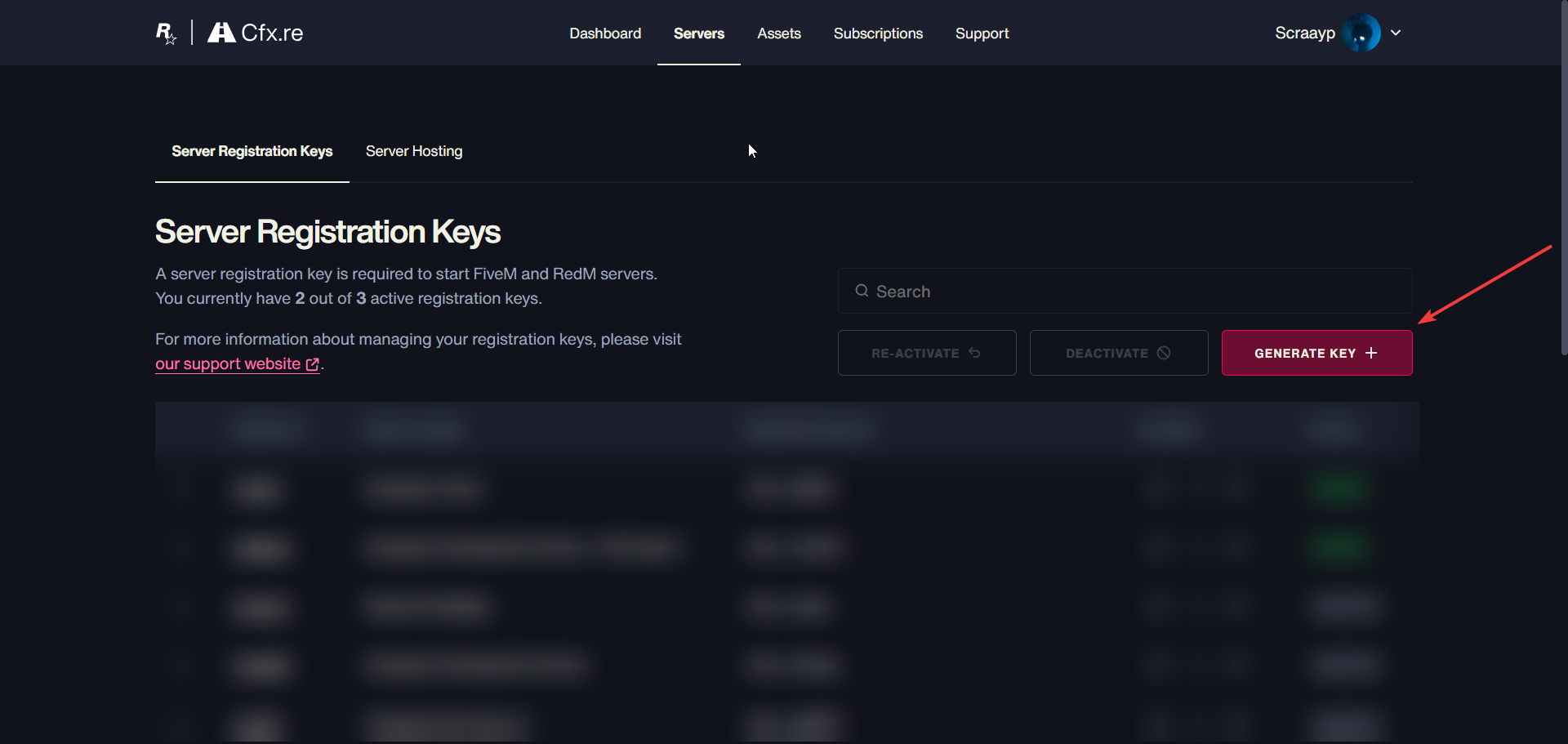This screenshot has width=1568, height=744.
Task: Click the Re-Activate button
Action: click(x=927, y=353)
